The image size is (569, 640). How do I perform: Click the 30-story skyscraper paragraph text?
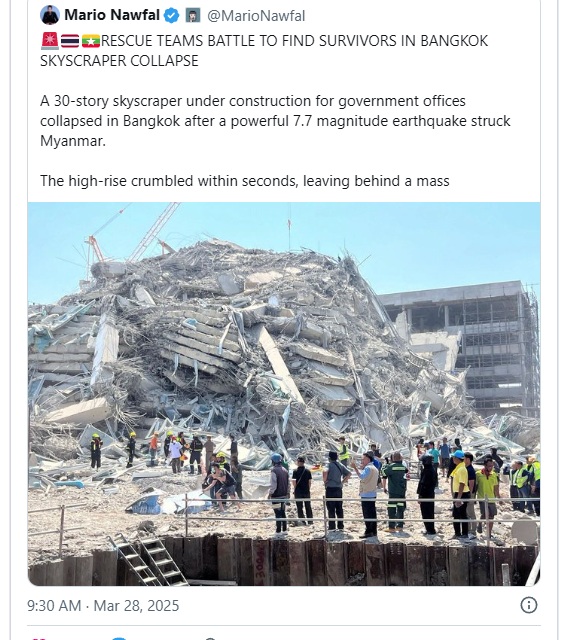click(275, 121)
